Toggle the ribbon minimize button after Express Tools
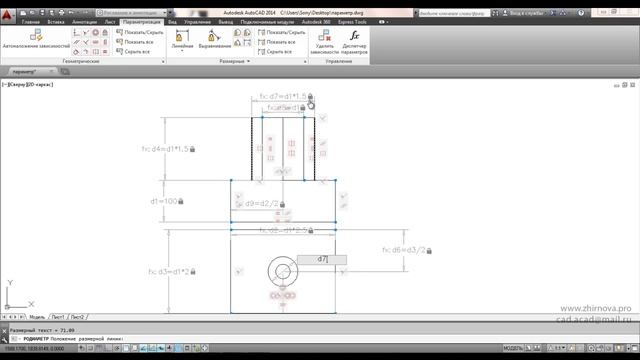This screenshot has height=360, width=640. (383, 22)
